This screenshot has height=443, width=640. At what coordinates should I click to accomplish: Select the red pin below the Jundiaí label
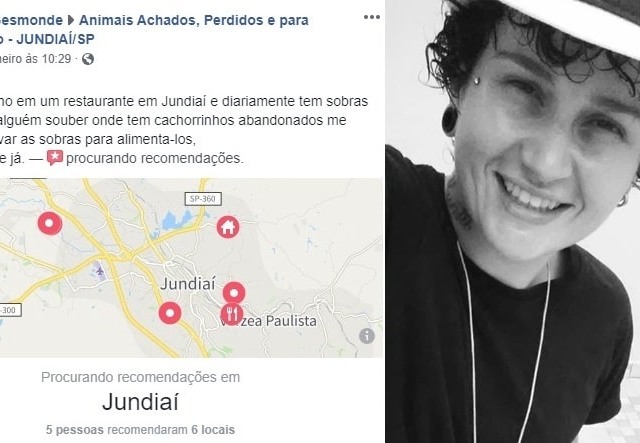(170, 313)
